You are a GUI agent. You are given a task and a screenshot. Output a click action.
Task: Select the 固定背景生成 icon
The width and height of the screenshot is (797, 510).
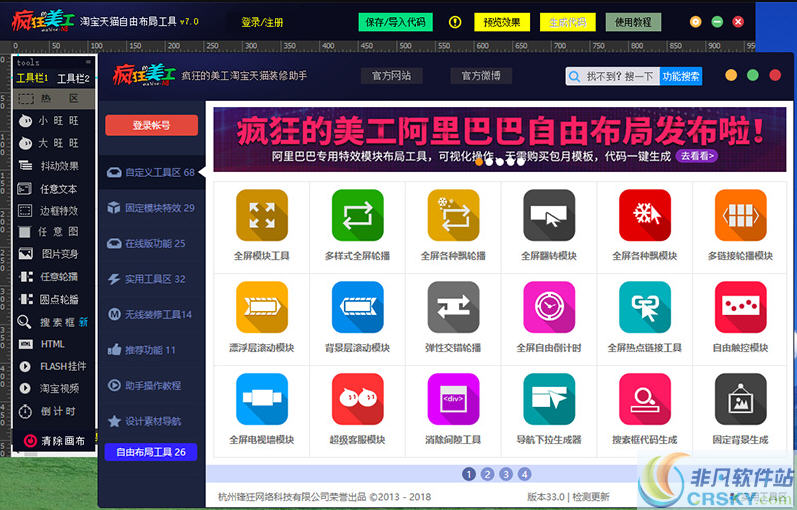(741, 399)
